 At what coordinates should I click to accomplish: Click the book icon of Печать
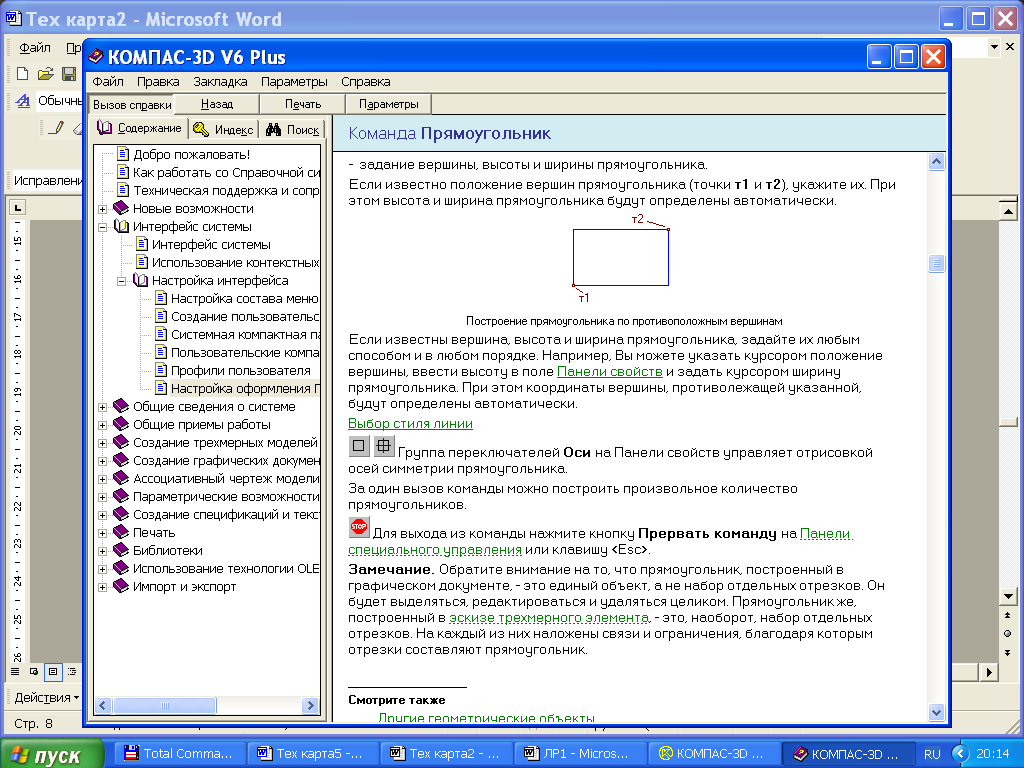point(121,532)
